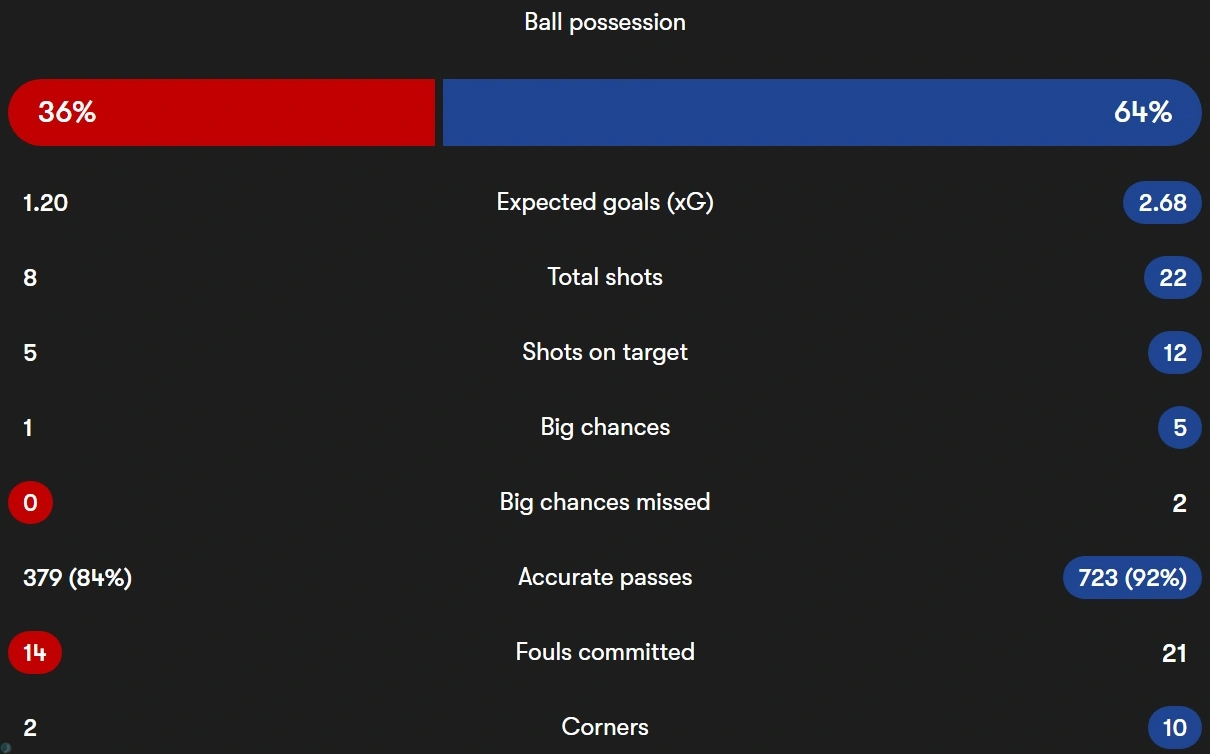Select the red 0 big chances missed badge
This screenshot has width=1210, height=754.
30,502
